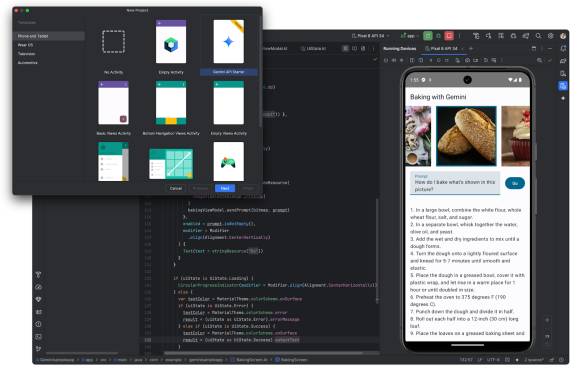Add a device with the Running Devices plus
Screen dimensions: 580x369
coord(471,48)
